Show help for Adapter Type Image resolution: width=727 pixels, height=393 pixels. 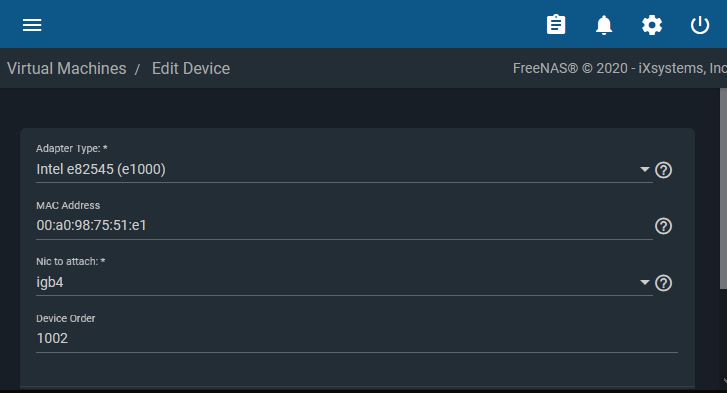click(x=663, y=170)
